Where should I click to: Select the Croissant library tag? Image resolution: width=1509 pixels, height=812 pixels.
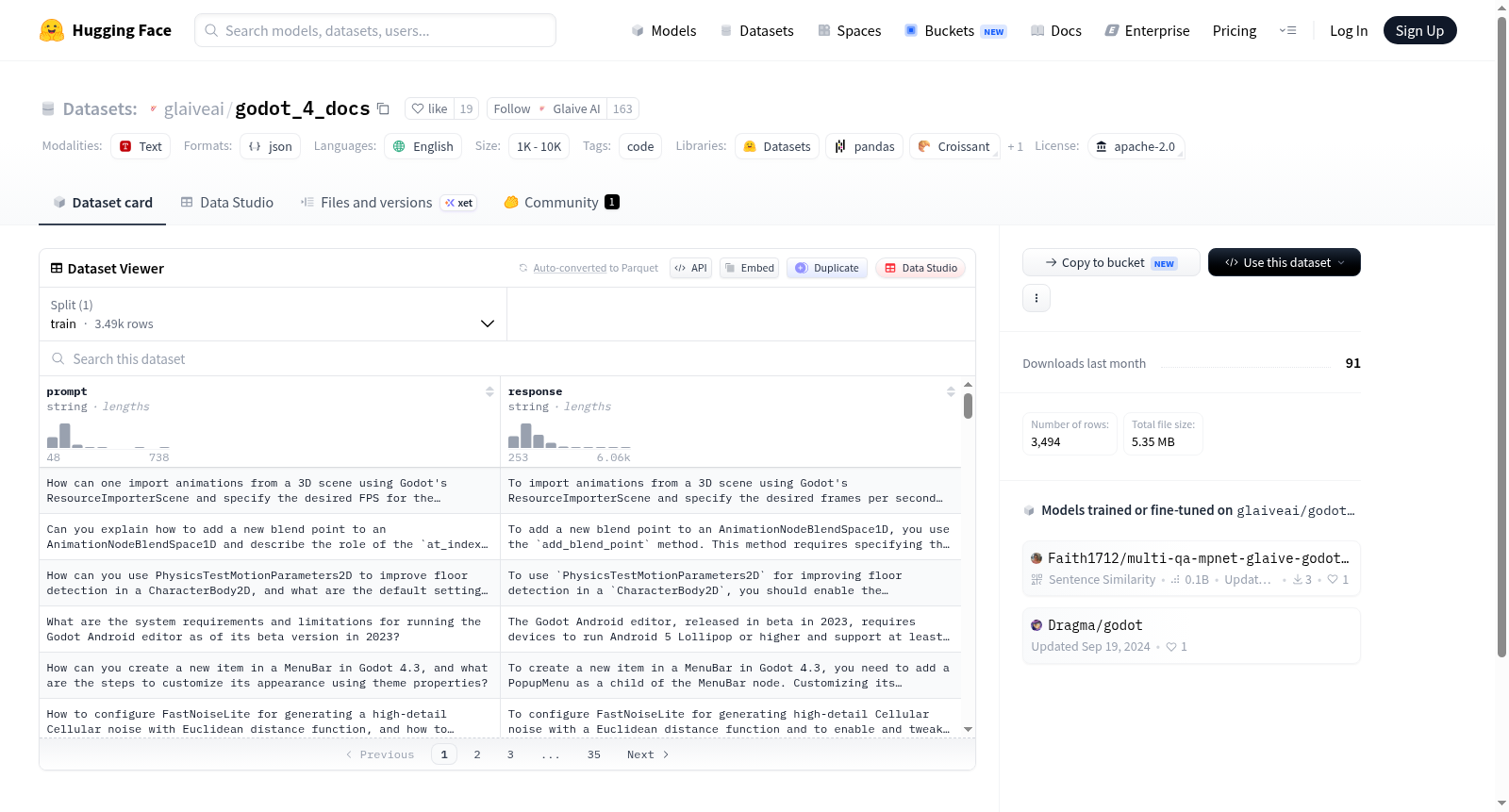954,146
